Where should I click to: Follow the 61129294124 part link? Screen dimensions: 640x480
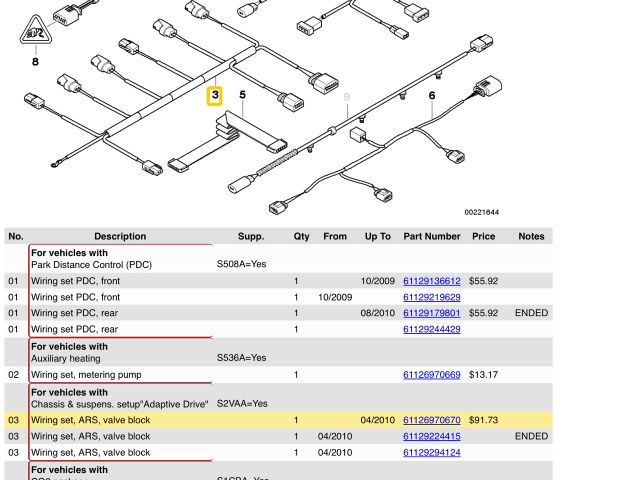[x=431, y=453]
